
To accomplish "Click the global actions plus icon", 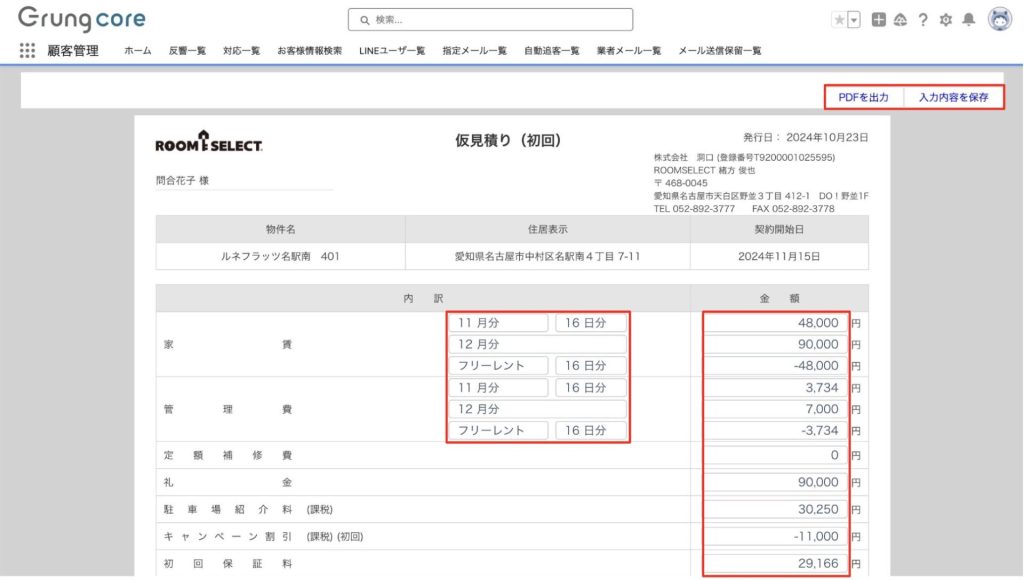I will click(878, 20).
